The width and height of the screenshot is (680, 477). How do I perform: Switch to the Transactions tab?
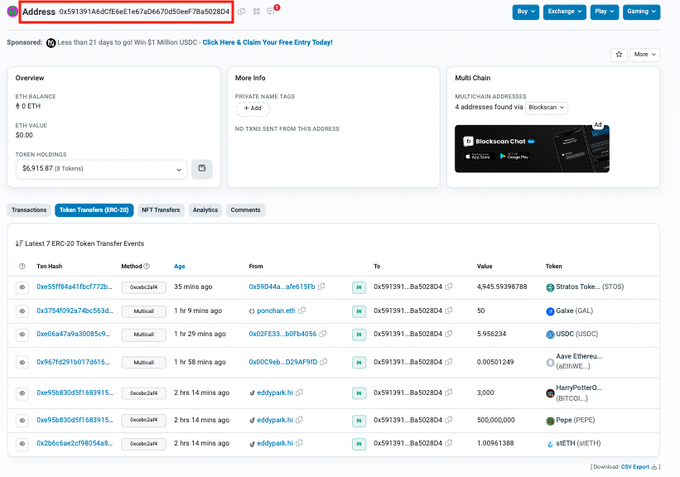[x=29, y=210]
